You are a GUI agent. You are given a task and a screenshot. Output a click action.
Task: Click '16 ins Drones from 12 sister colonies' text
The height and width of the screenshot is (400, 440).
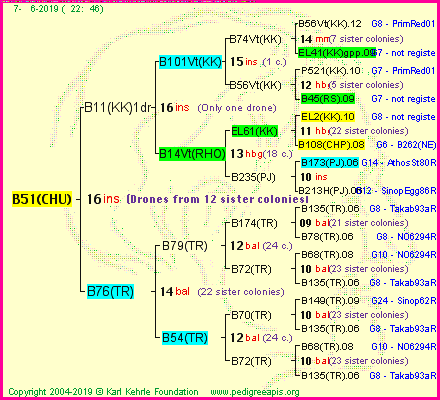[197, 199]
